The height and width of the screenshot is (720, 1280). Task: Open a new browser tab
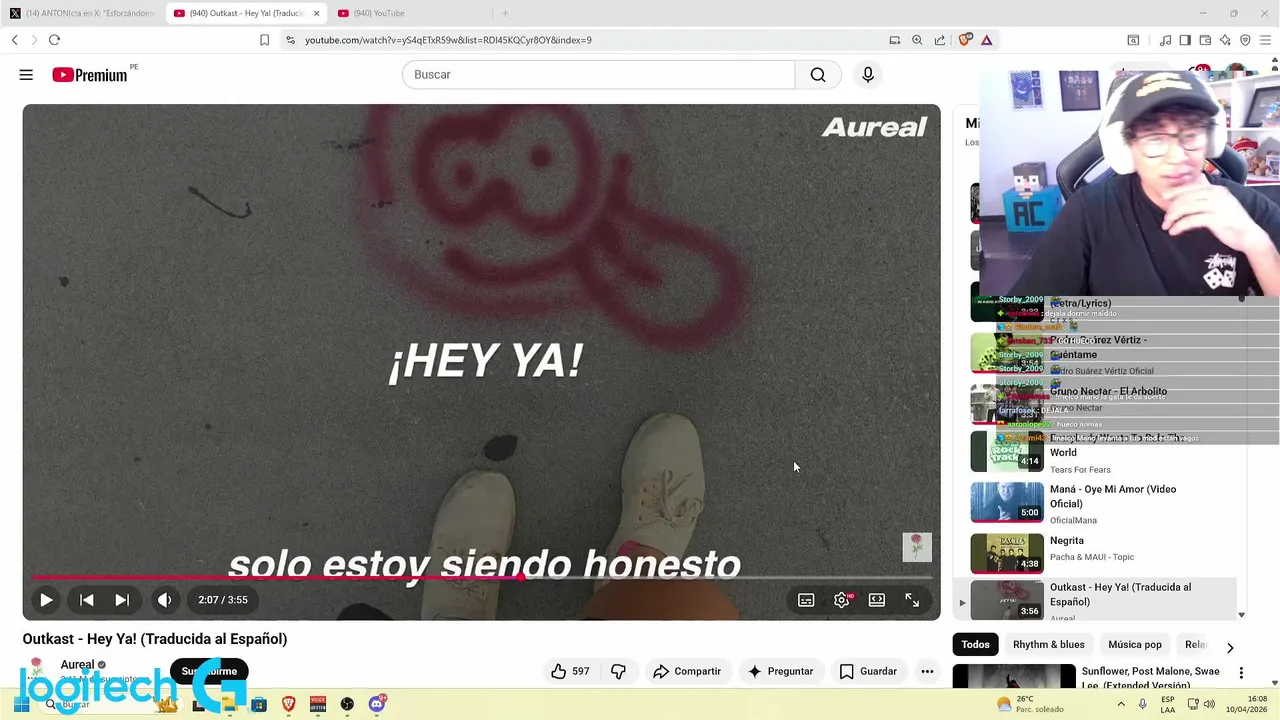505,13
